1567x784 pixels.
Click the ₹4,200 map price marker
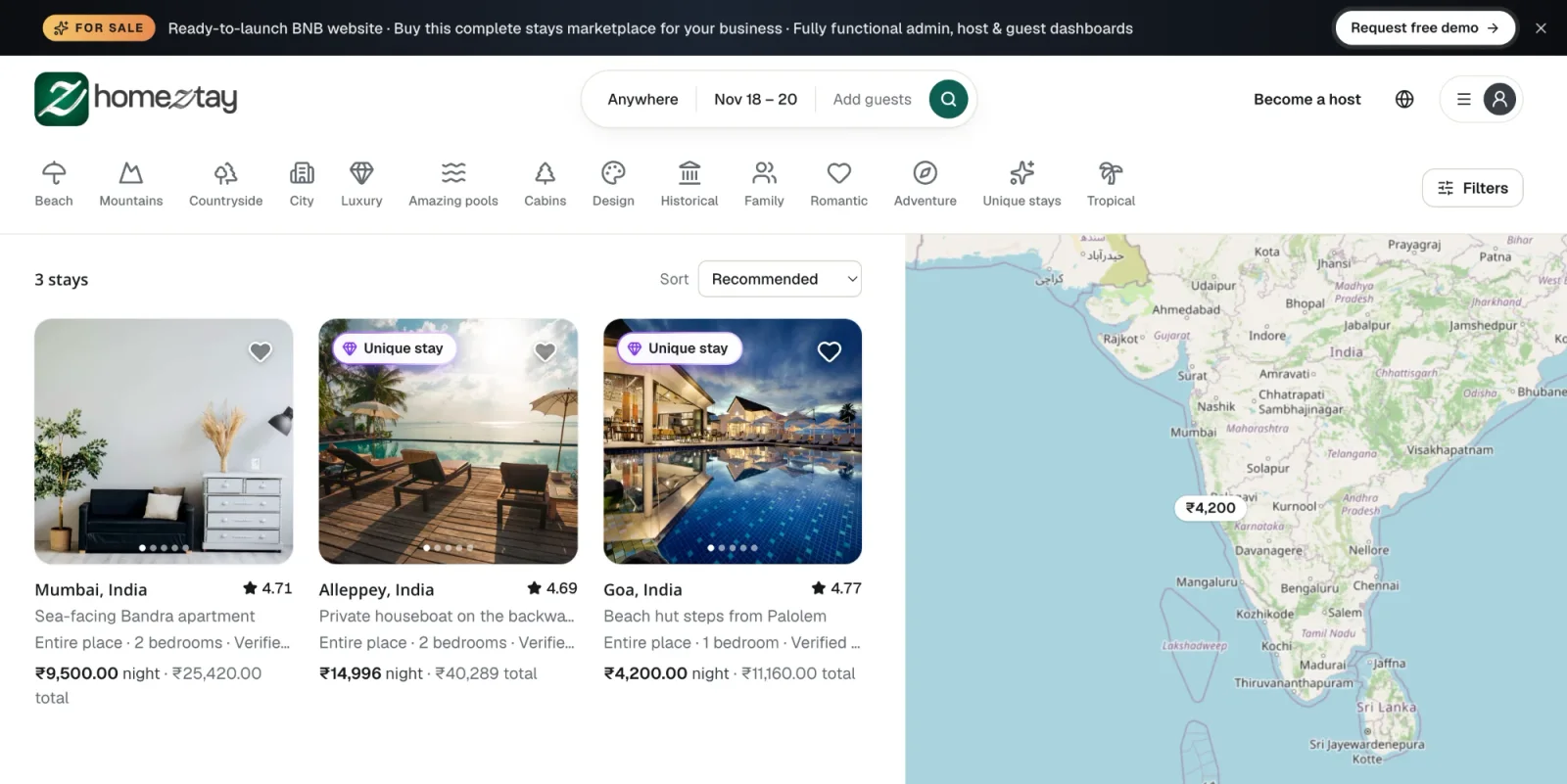pyautogui.click(x=1211, y=507)
